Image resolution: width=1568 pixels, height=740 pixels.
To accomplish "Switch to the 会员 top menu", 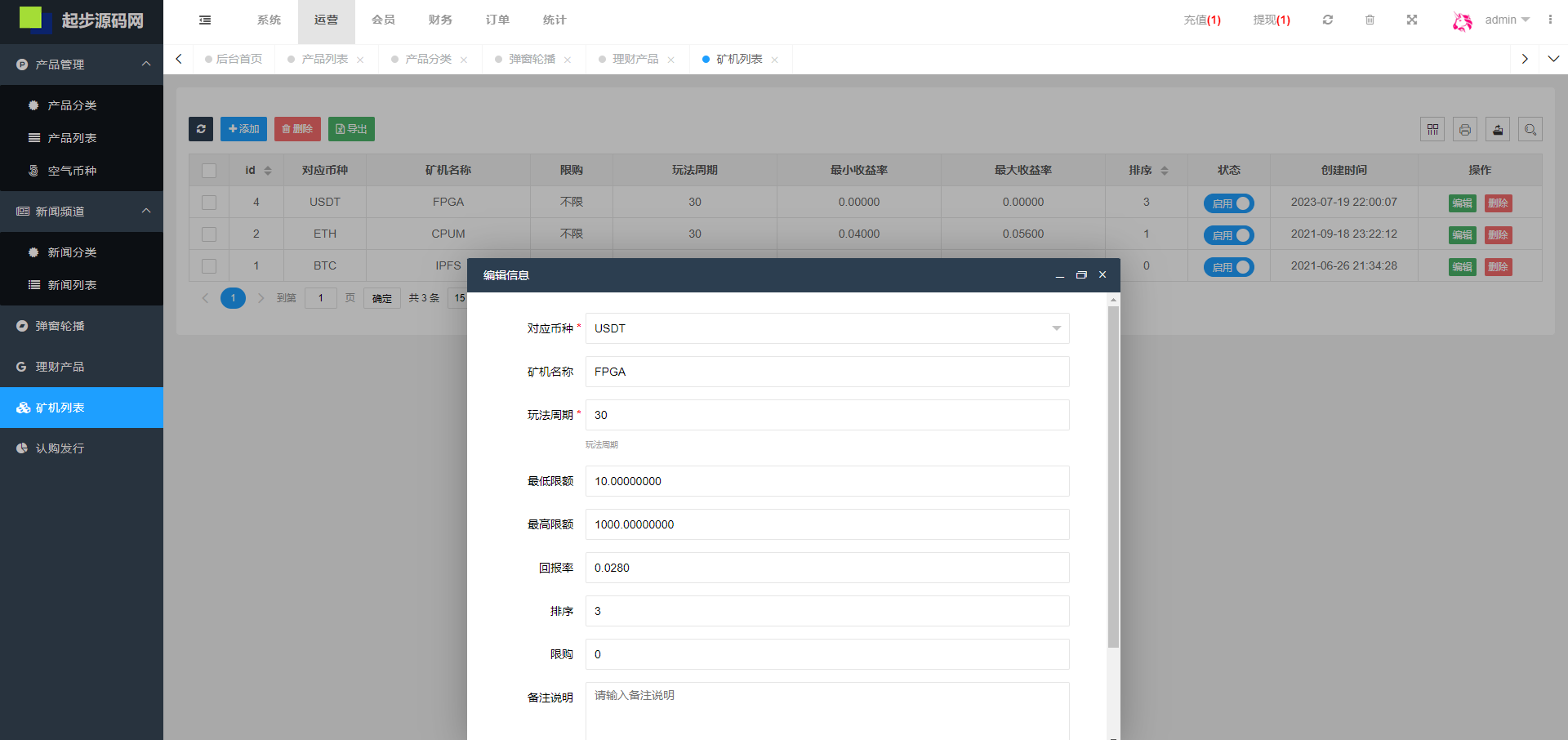I will [x=383, y=20].
